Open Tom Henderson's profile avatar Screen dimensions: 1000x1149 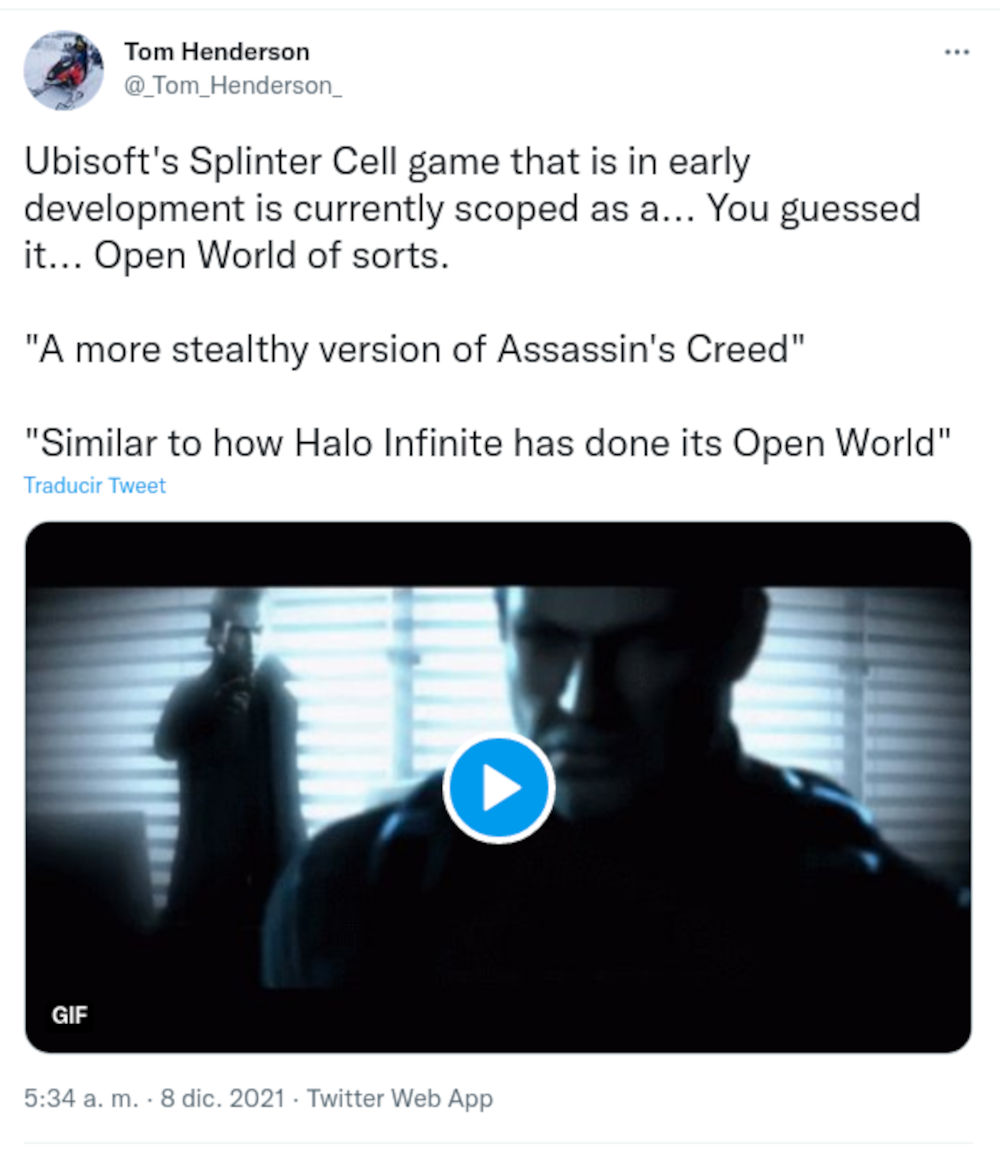click(64, 70)
